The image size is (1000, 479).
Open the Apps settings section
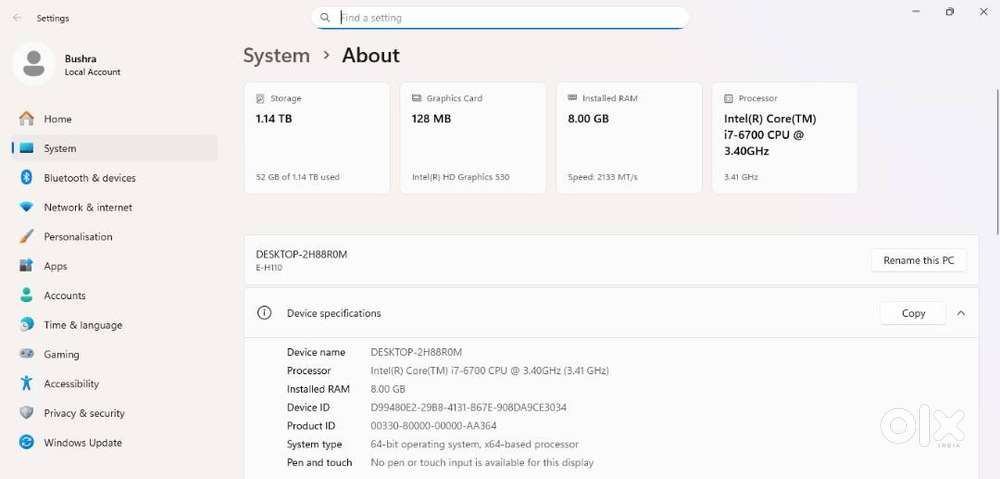point(55,266)
